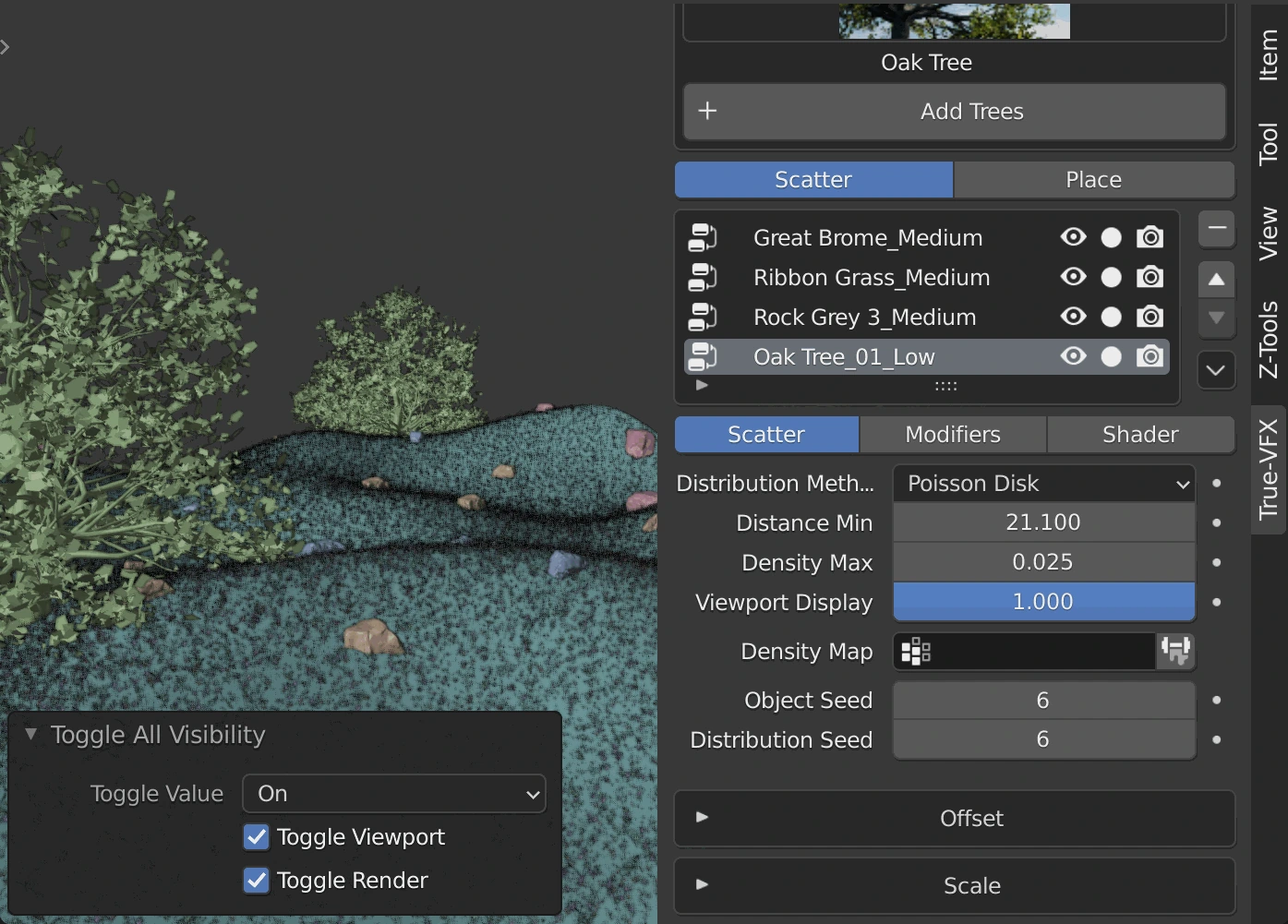Uncheck the Toggle Viewport checkbox
Screen dimensions: 1288x924
pos(256,836)
